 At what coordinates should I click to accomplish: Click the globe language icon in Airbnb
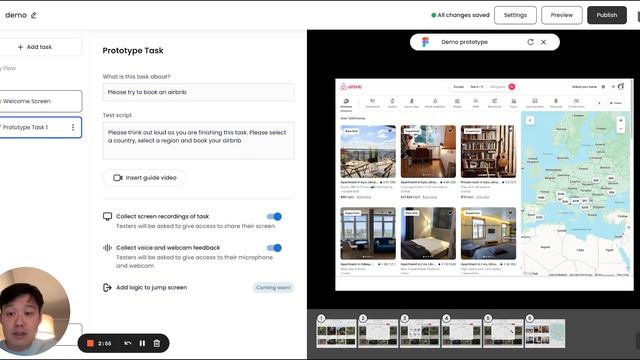[603, 87]
